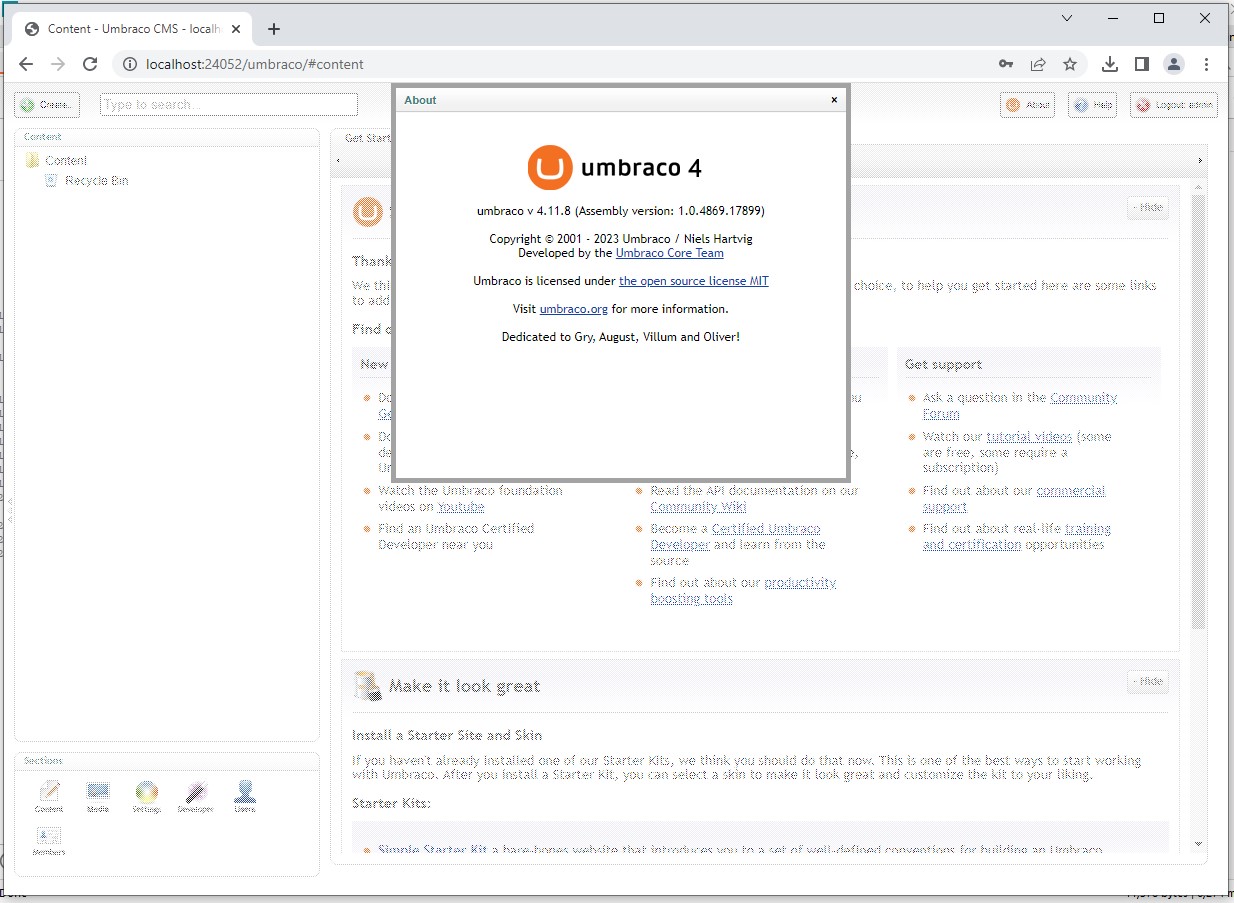Open the Help button in the top bar
This screenshot has height=903, width=1234.
[1092, 105]
